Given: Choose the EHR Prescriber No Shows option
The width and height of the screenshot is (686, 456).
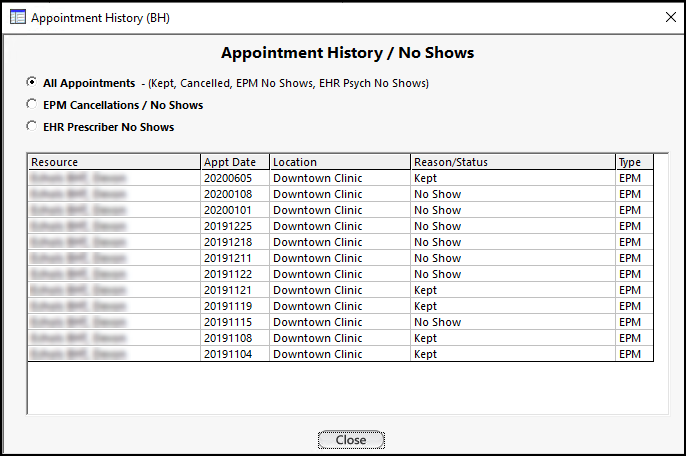Looking at the screenshot, I should point(32,127).
